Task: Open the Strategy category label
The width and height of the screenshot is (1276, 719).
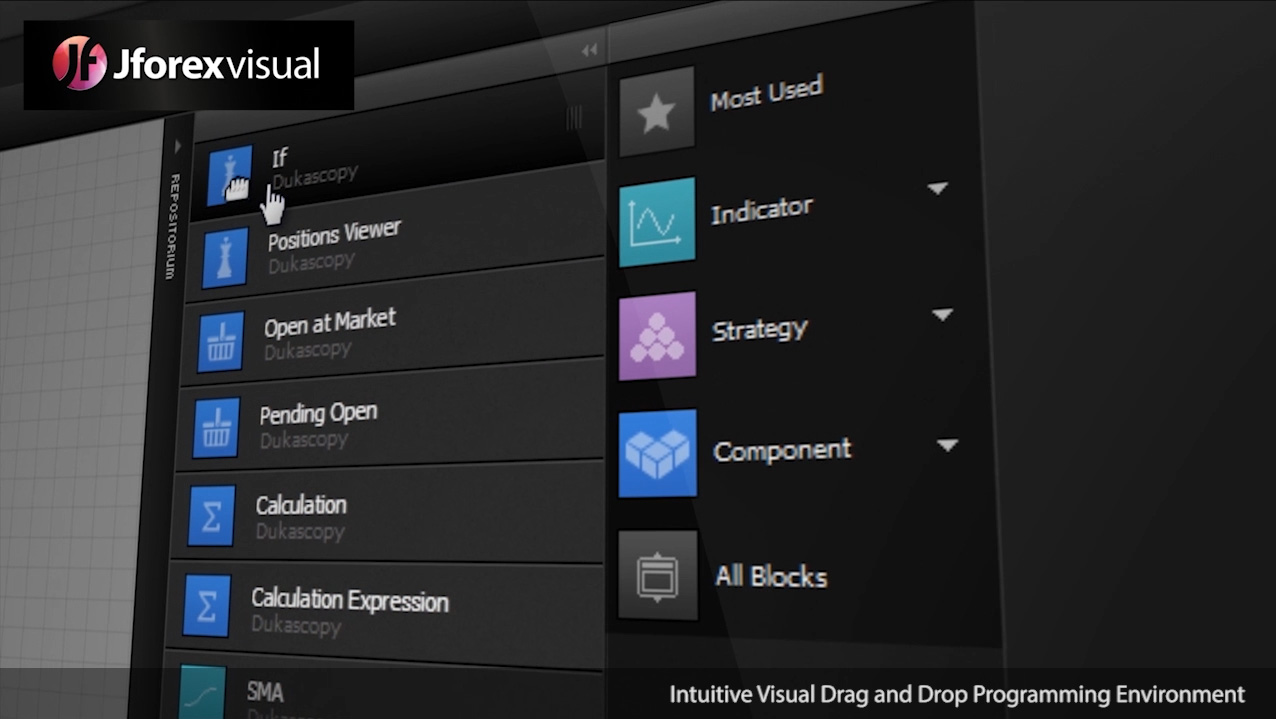Action: [760, 329]
